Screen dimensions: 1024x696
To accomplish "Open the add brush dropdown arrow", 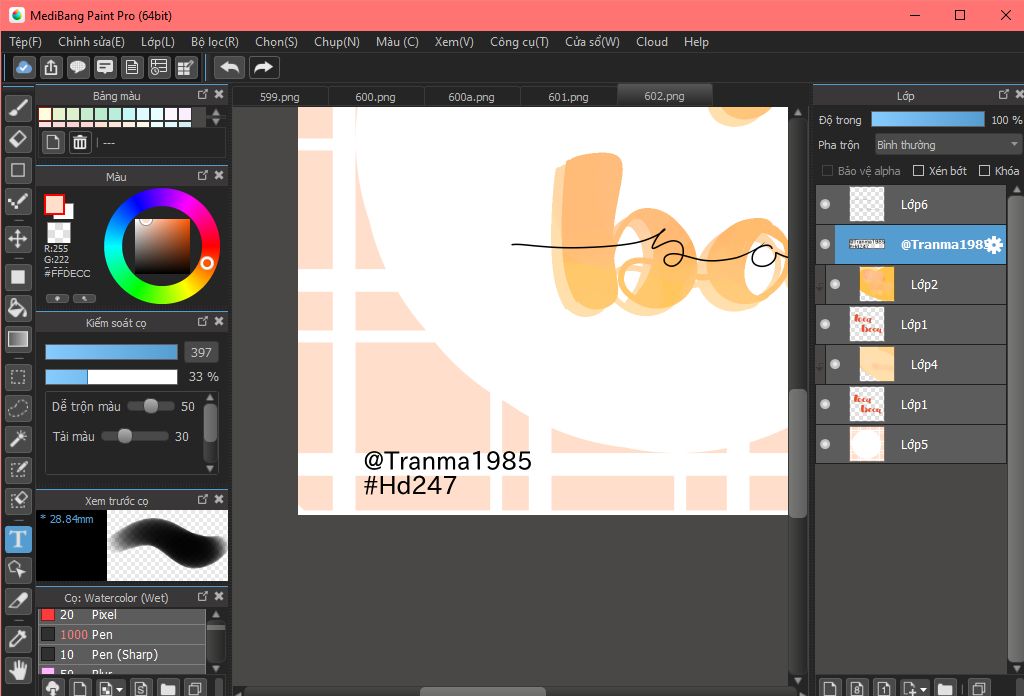I will pos(120,689).
